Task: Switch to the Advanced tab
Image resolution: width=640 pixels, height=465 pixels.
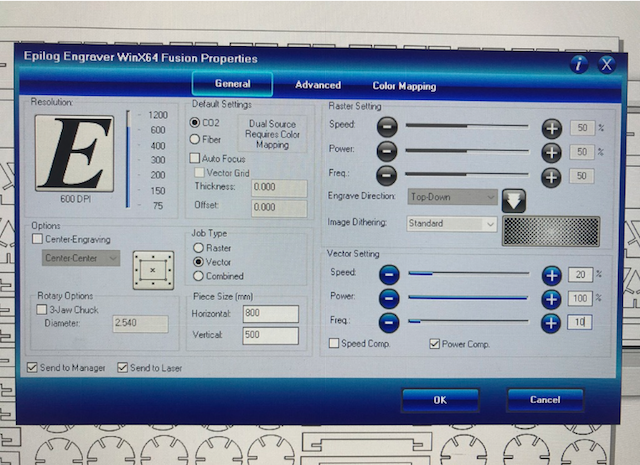Action: [318, 85]
